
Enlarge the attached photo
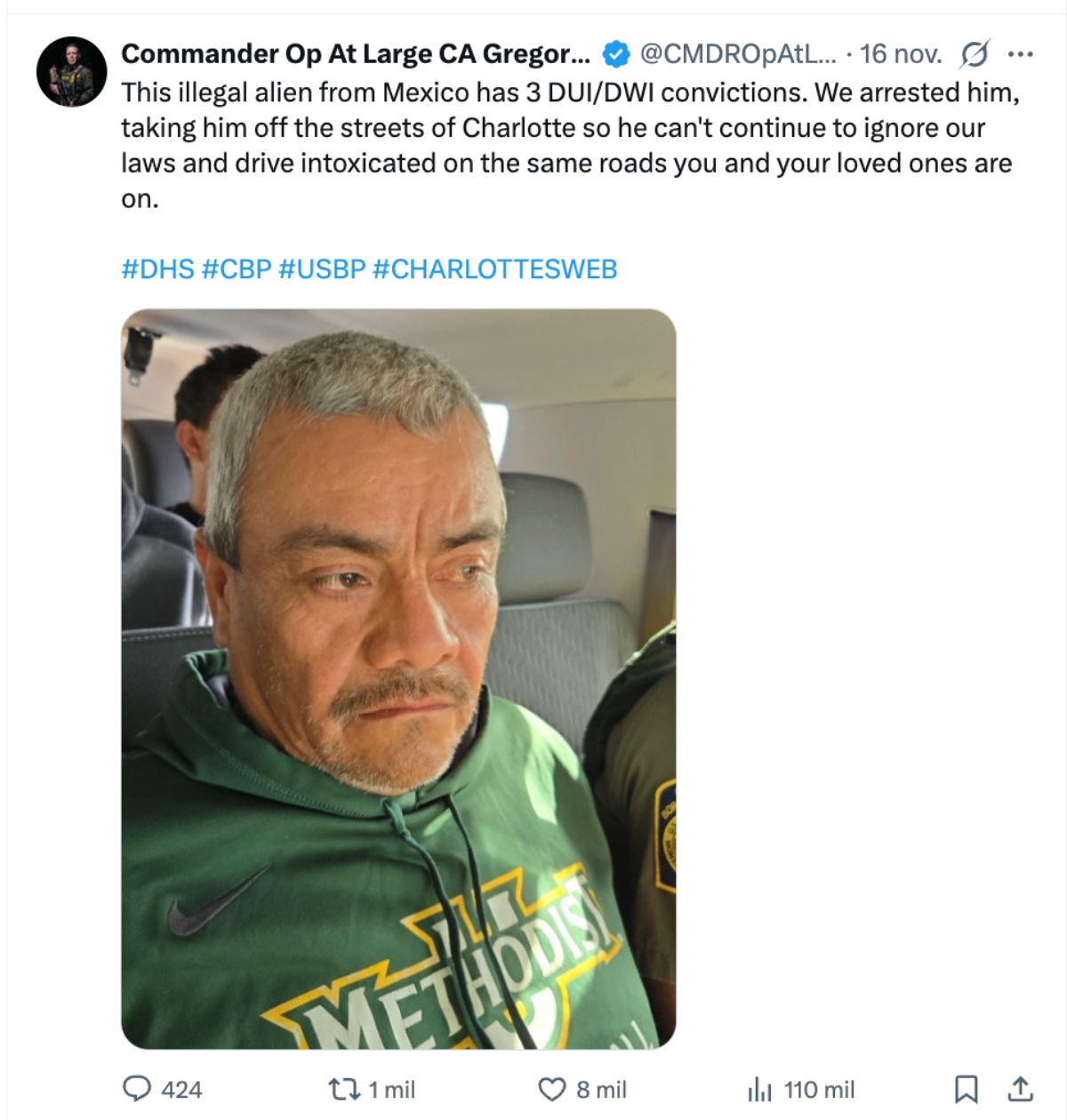[398, 679]
